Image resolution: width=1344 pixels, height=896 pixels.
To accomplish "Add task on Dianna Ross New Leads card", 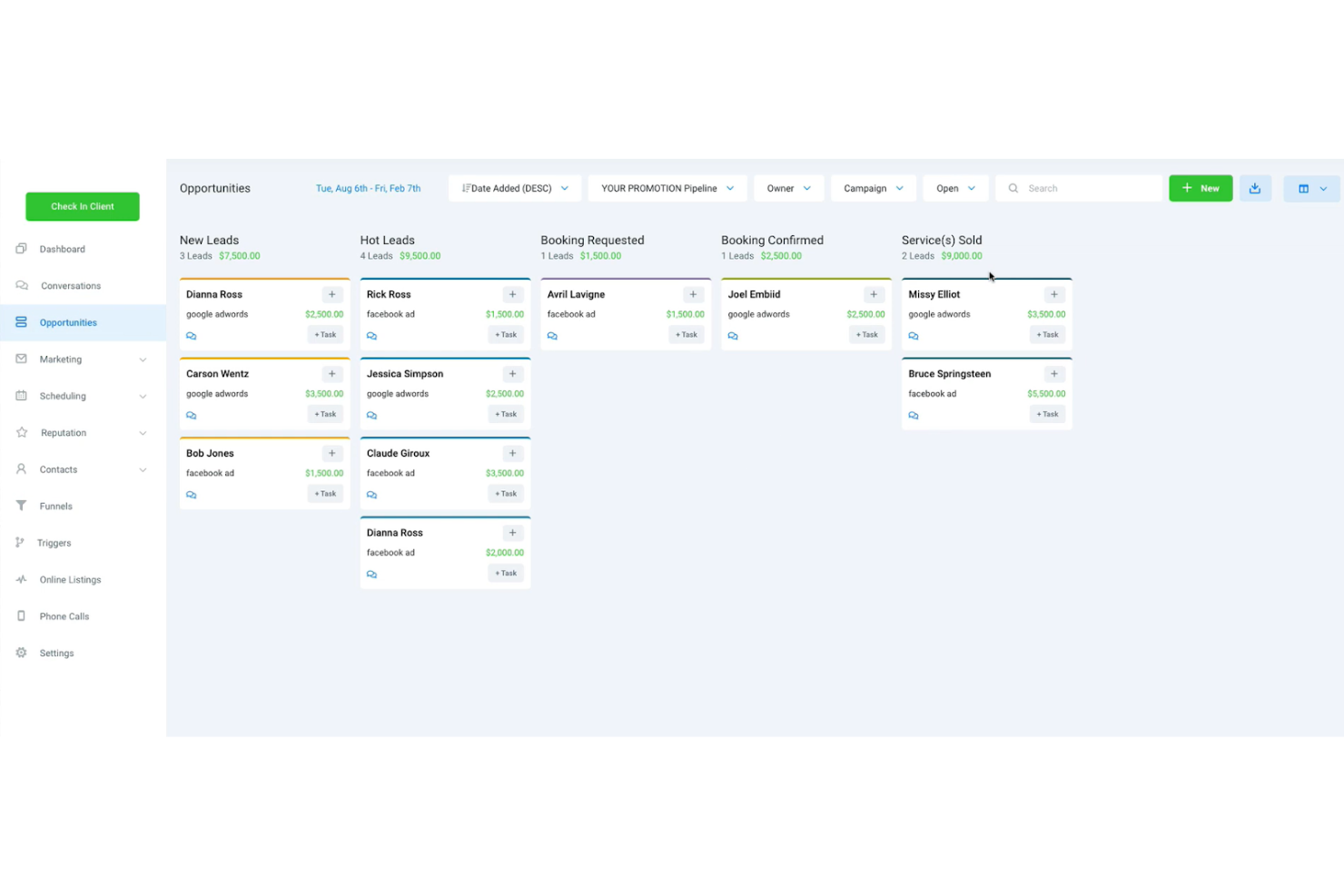I will (325, 335).
